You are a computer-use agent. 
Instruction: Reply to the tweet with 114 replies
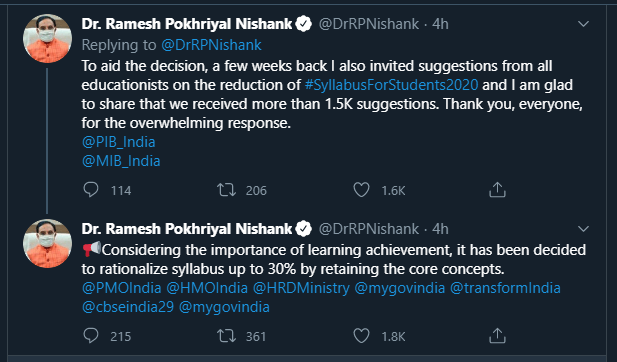click(91, 190)
